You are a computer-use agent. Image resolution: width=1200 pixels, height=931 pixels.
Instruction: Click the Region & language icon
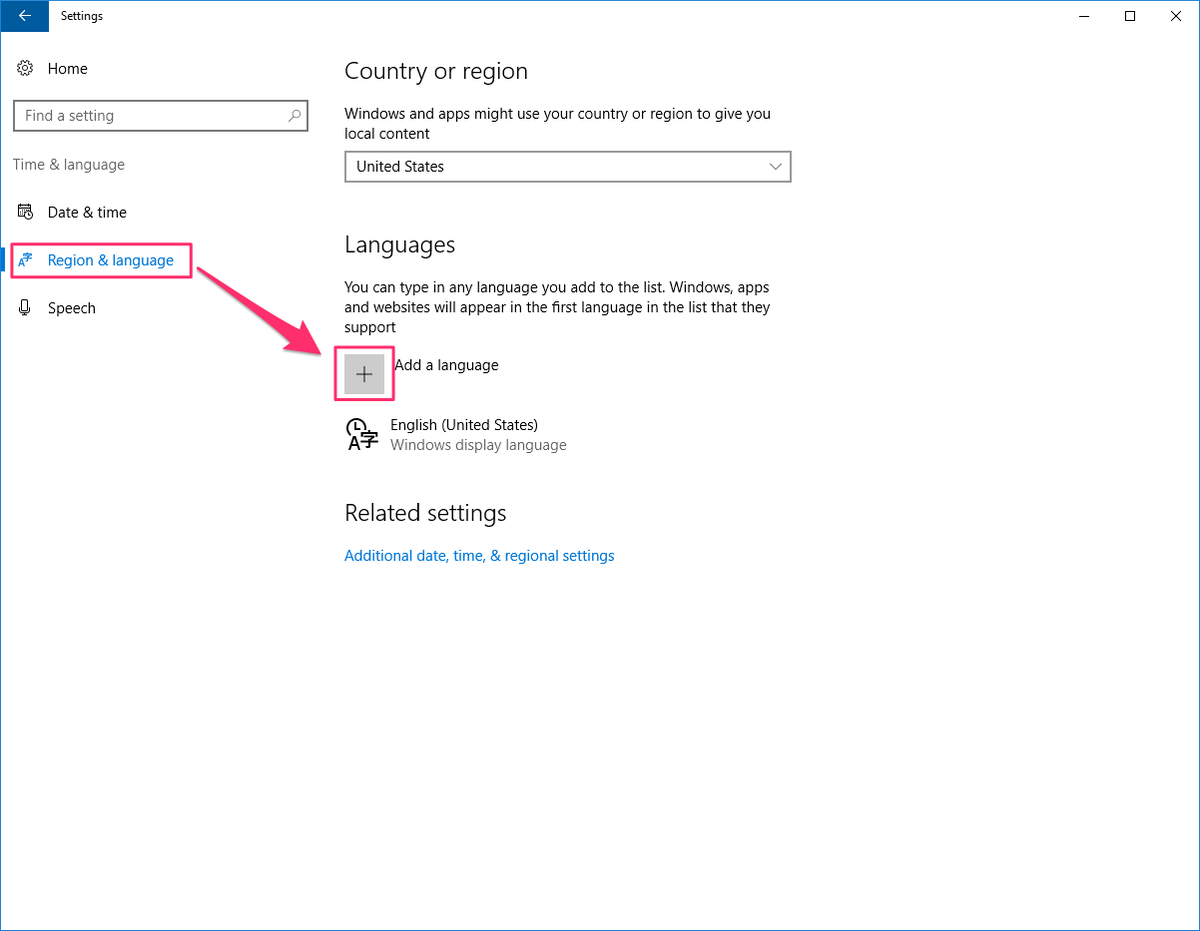(x=25, y=260)
